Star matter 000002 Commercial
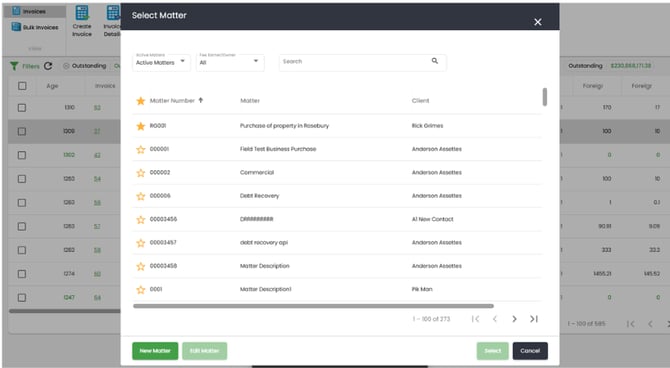 tap(141, 173)
